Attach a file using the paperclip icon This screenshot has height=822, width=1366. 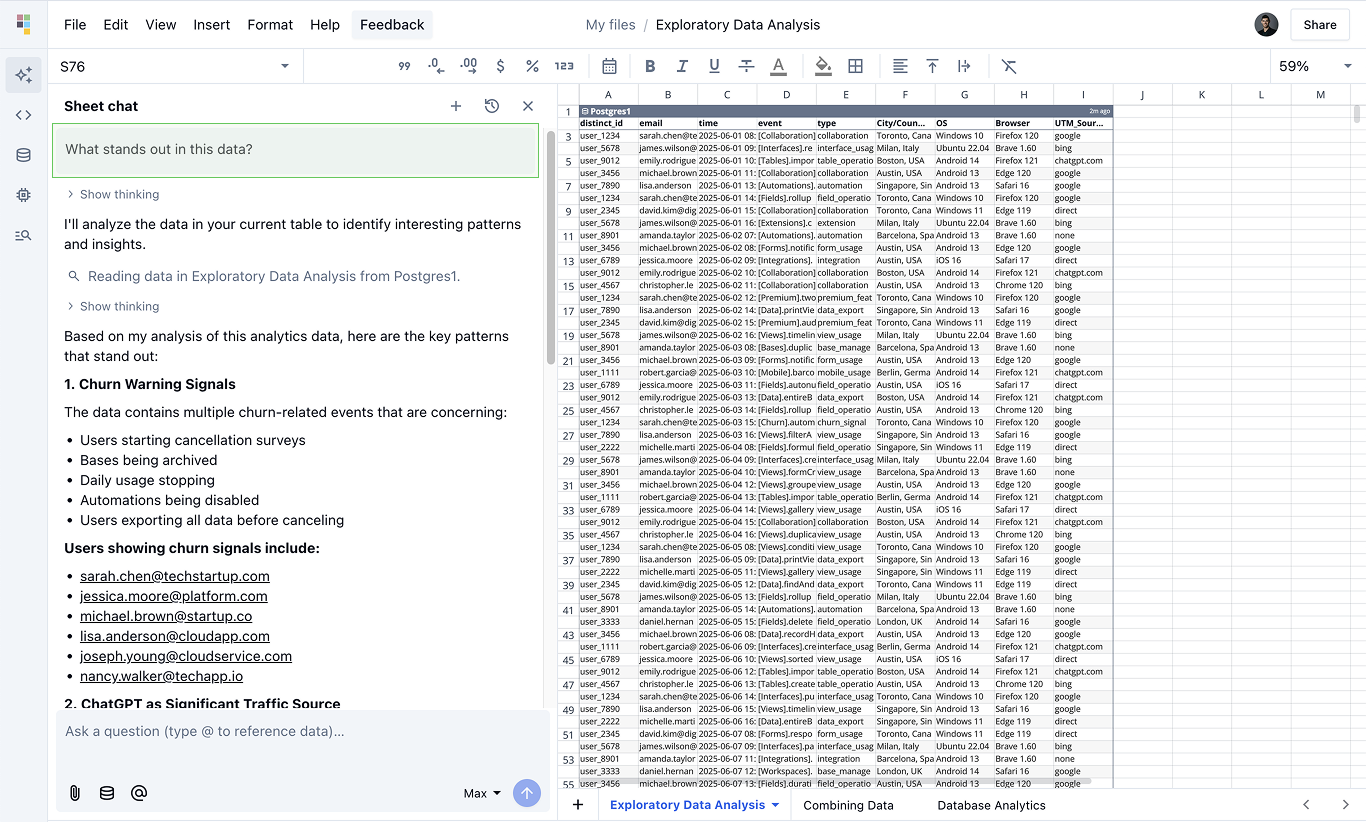click(73, 793)
